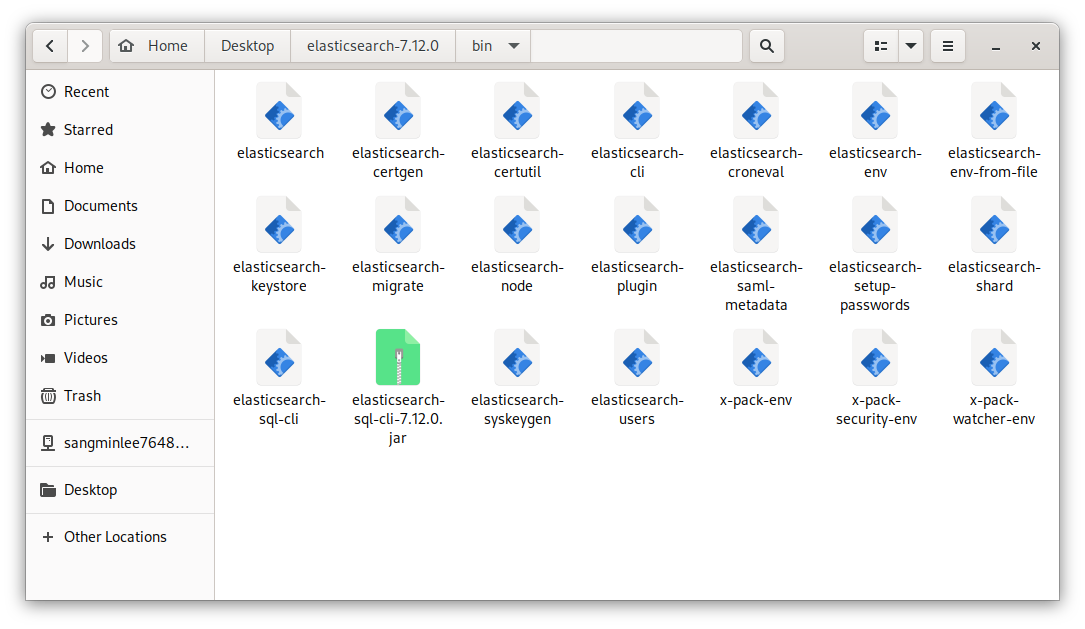Select the elasticsearch file icon

pyautogui.click(x=280, y=111)
